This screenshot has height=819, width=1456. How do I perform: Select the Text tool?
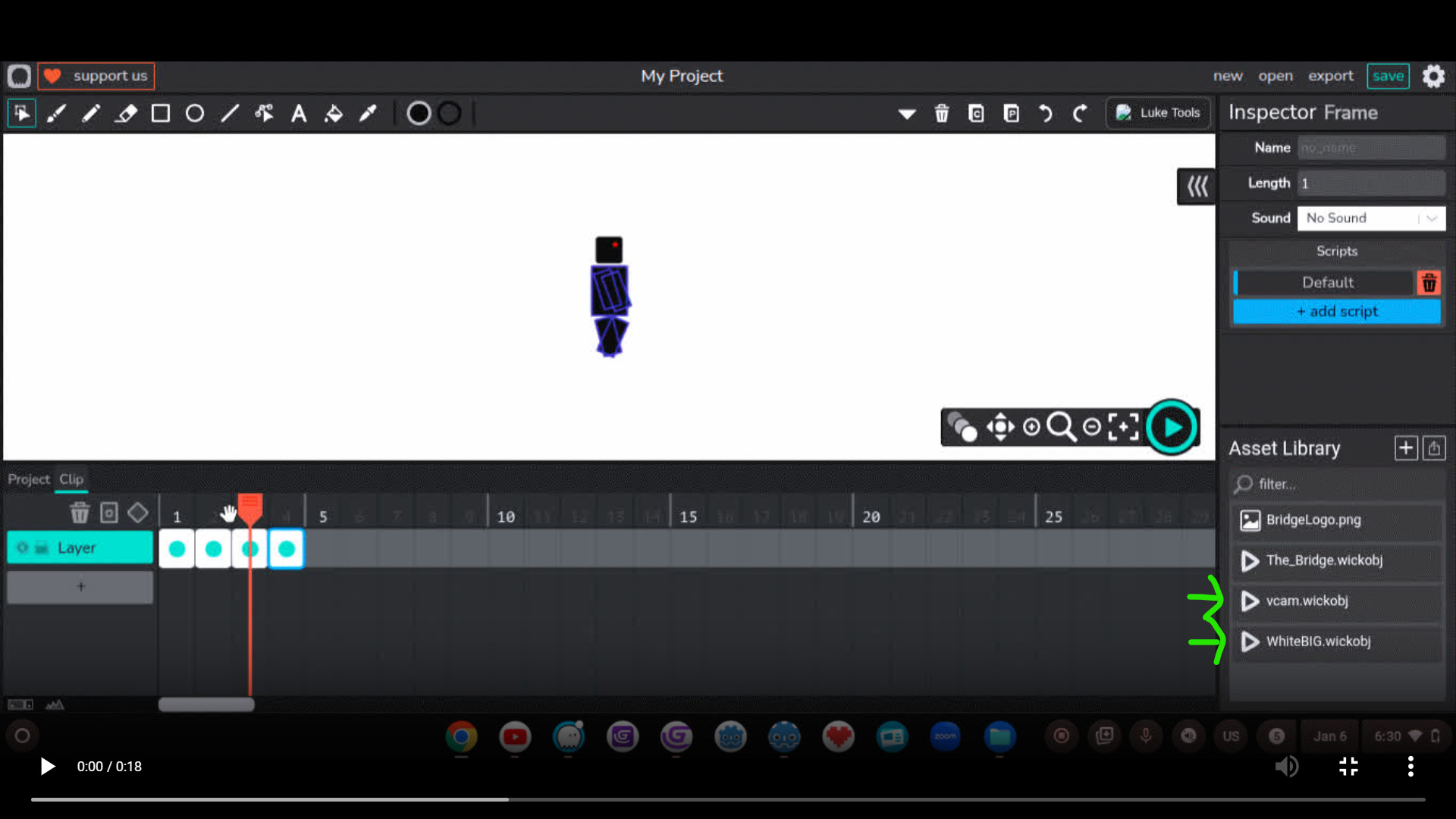tap(299, 114)
